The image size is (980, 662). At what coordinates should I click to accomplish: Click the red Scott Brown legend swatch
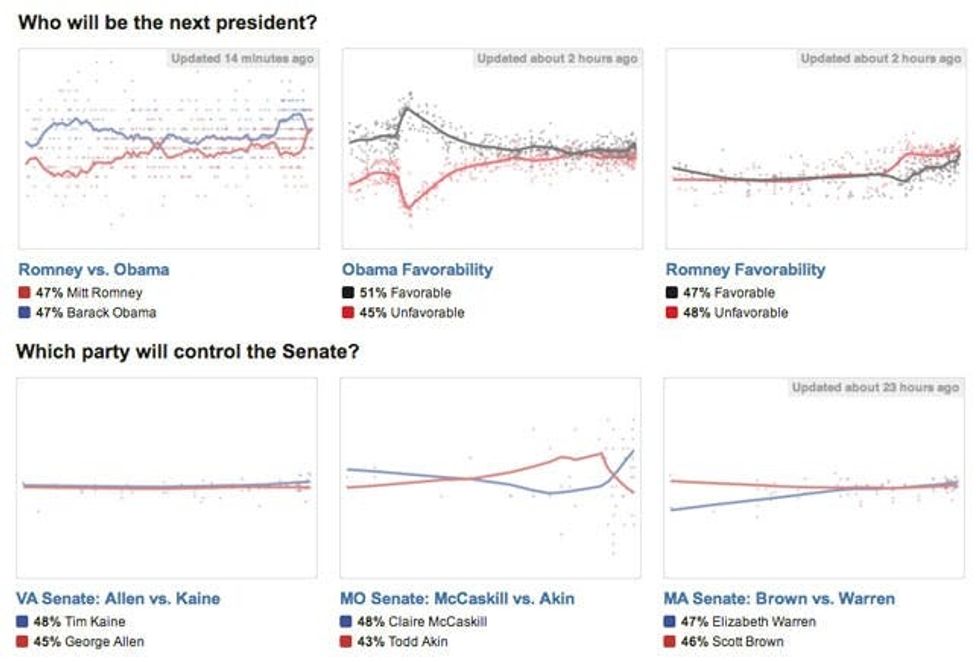coord(671,641)
